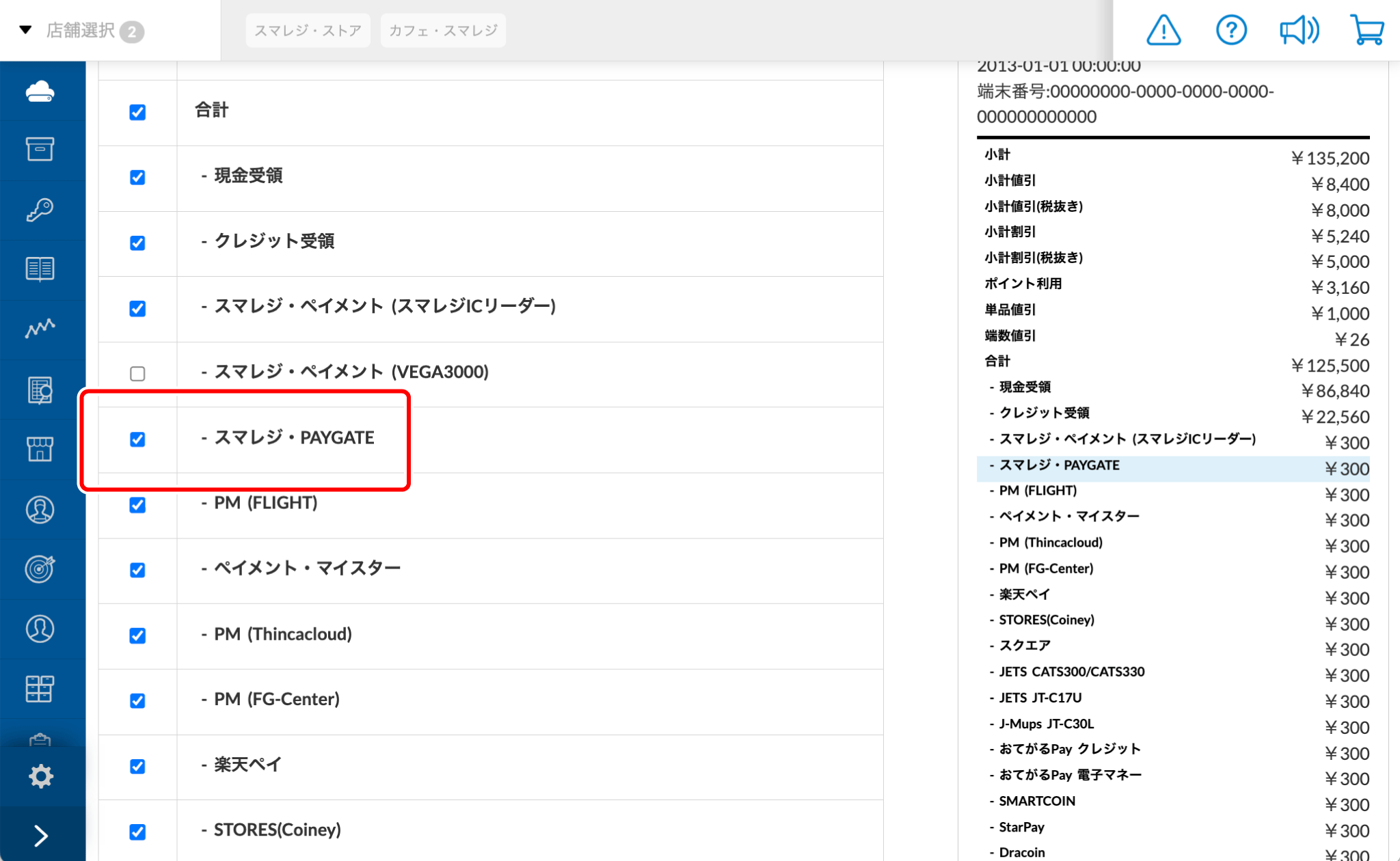
Task: Uncheck the PM (FG-Center) checkbox
Action: (x=137, y=701)
